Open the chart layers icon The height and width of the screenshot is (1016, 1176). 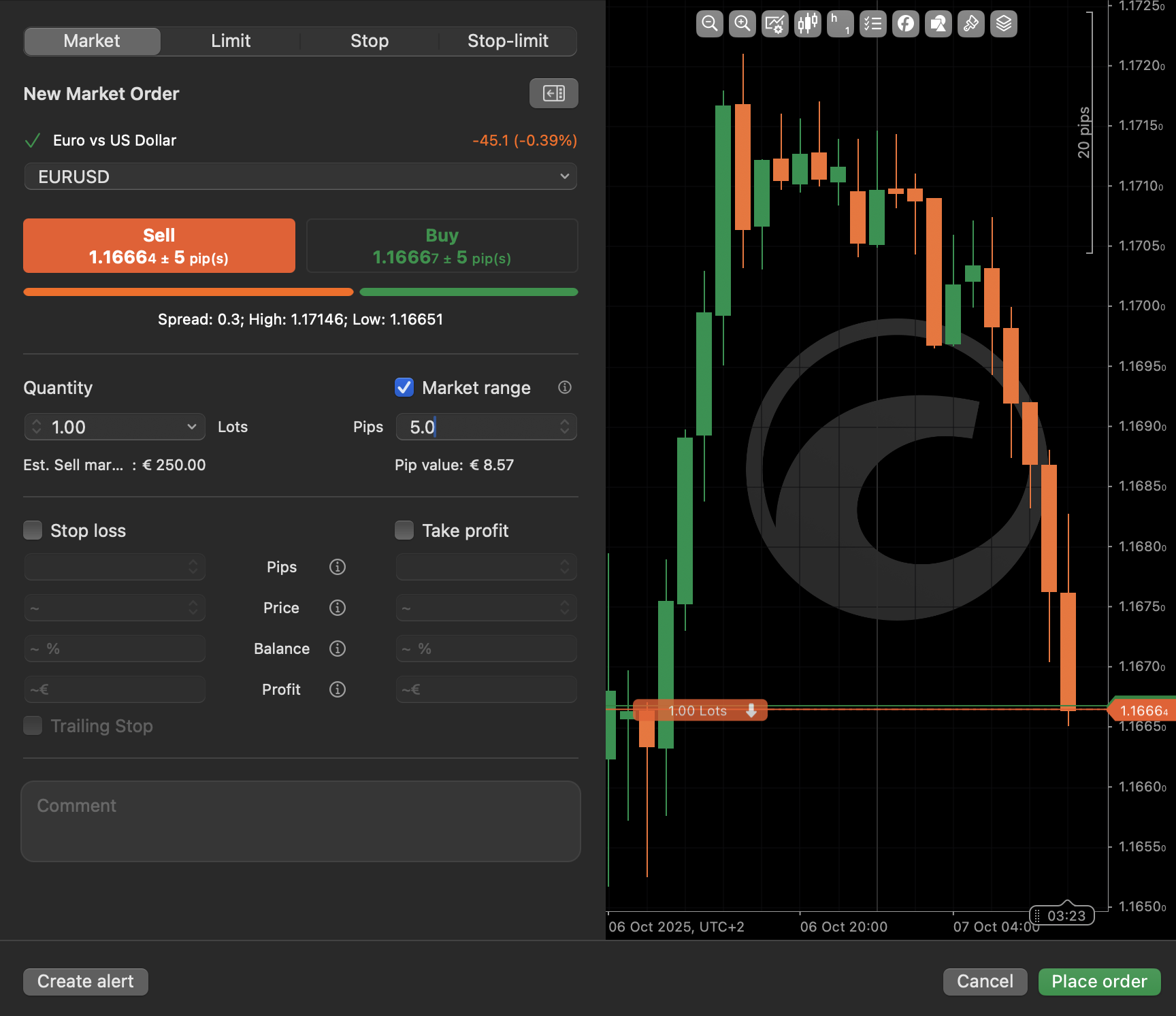1003,24
